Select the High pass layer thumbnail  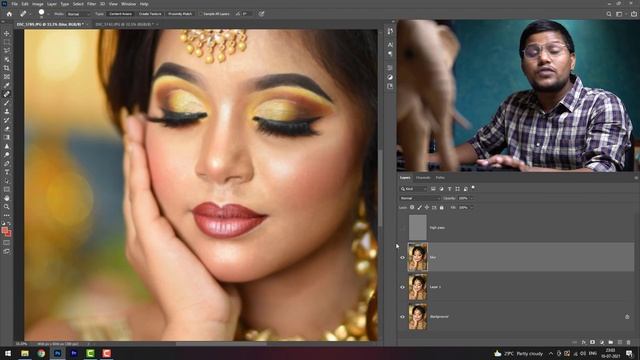(418, 228)
